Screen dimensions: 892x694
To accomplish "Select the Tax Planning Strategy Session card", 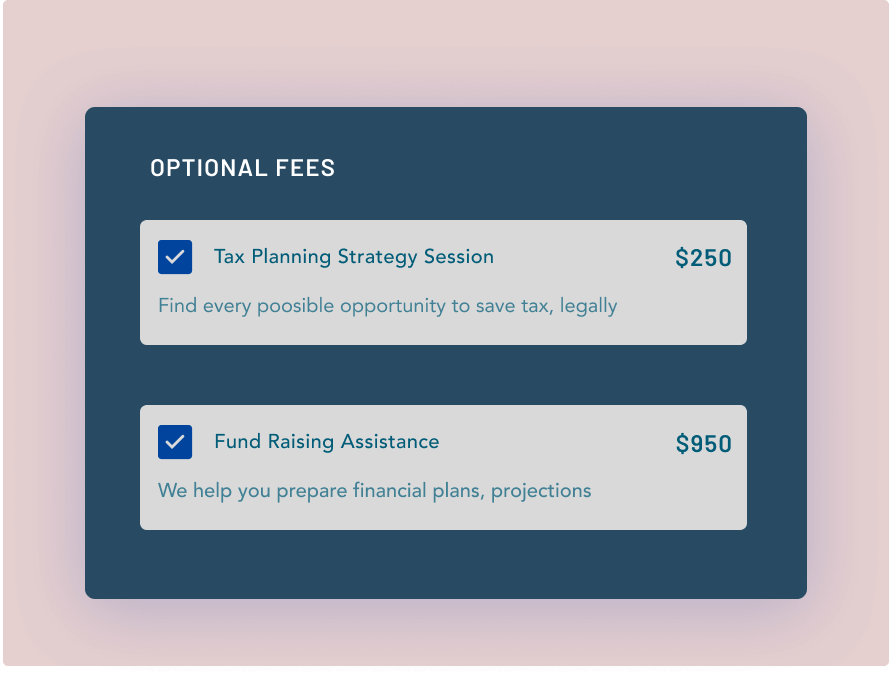I will click(x=444, y=282).
